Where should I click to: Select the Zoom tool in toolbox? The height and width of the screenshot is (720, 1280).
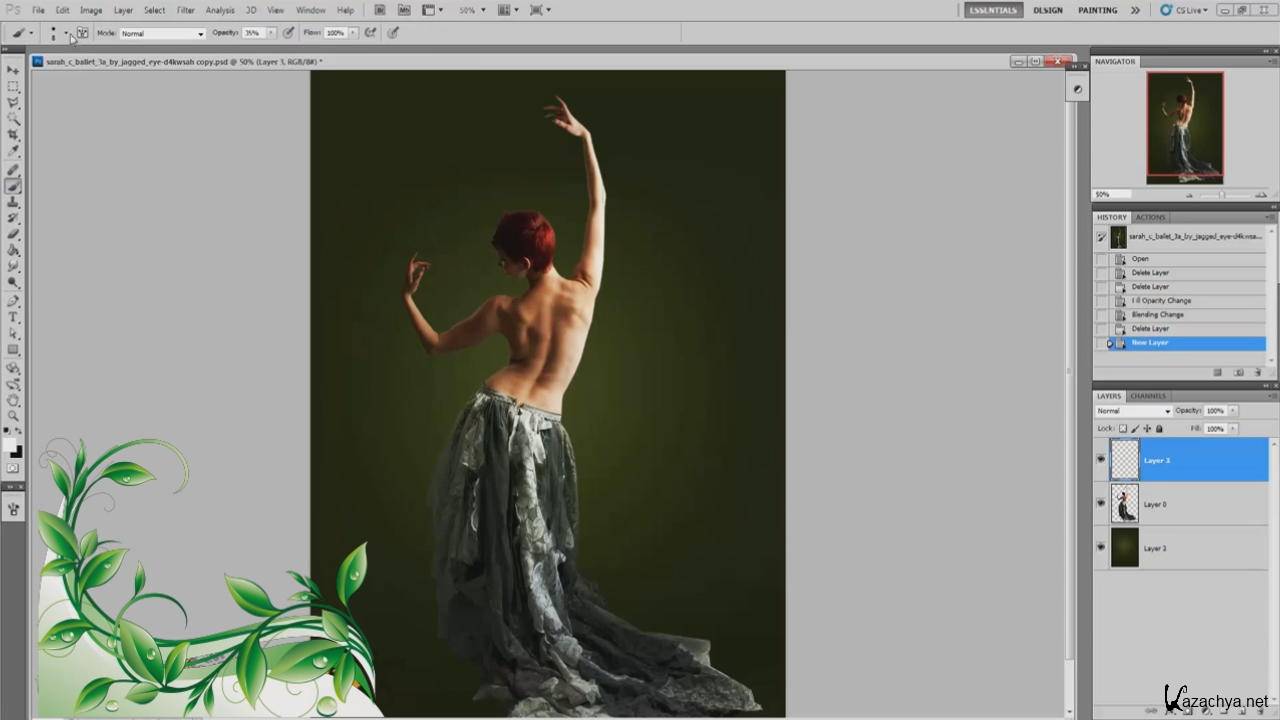[13, 415]
